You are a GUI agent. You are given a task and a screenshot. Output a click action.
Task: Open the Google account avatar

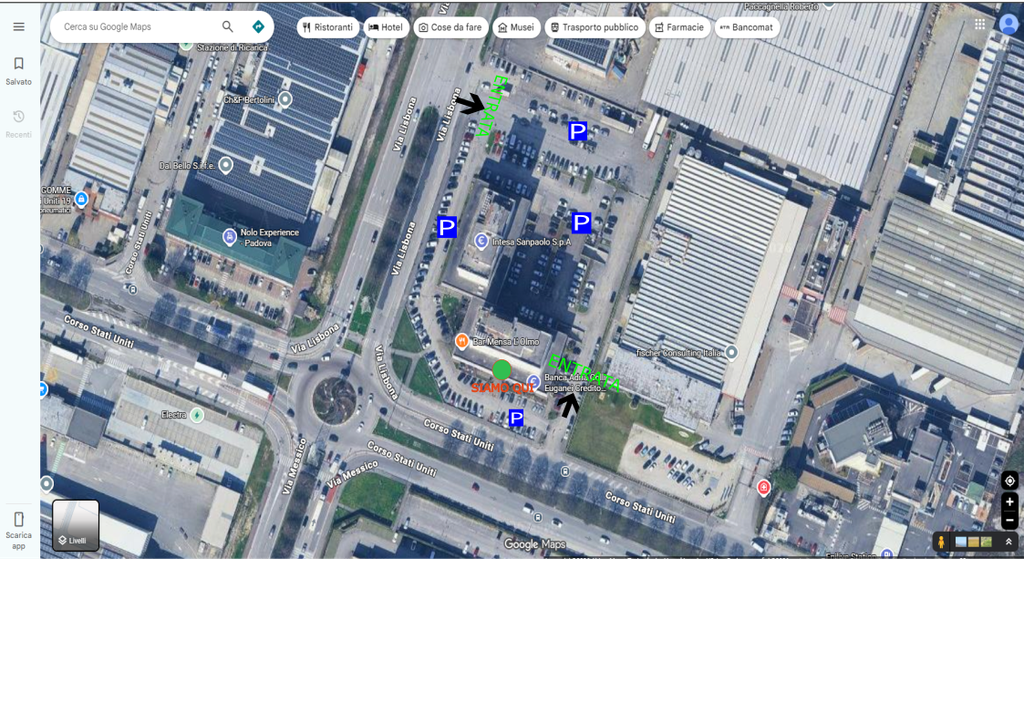1008,24
